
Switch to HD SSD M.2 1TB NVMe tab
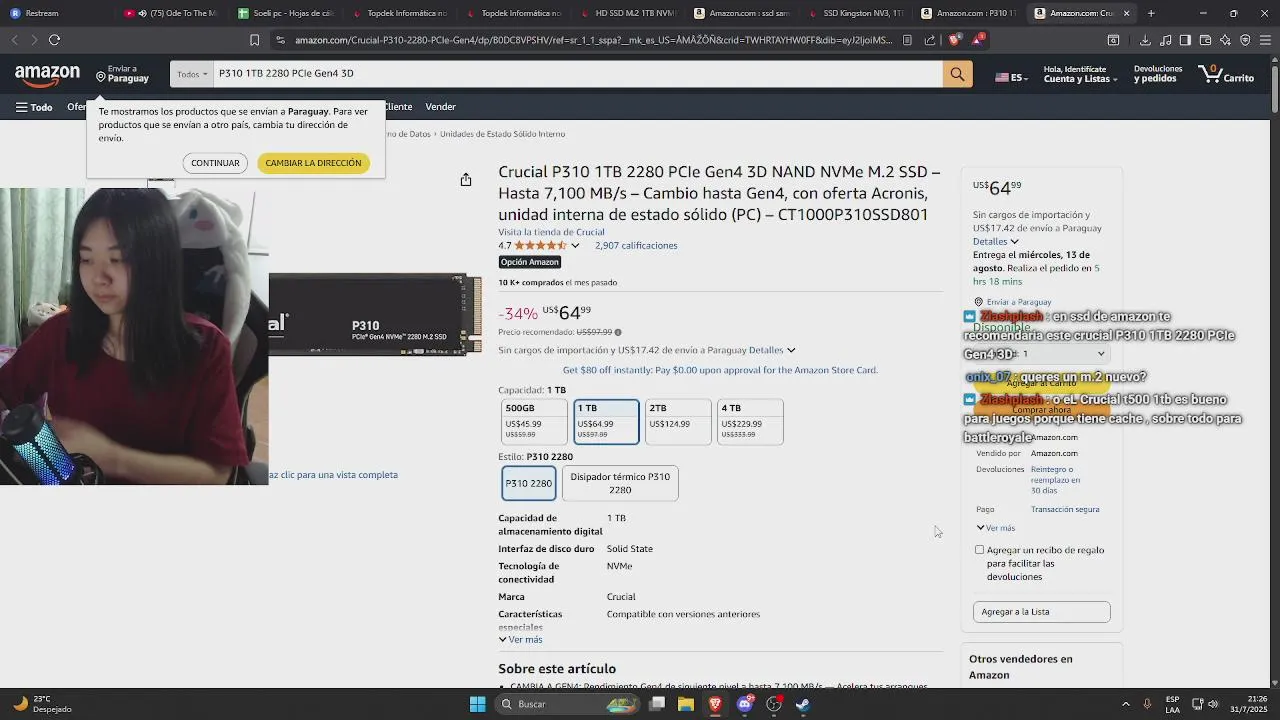(627, 13)
